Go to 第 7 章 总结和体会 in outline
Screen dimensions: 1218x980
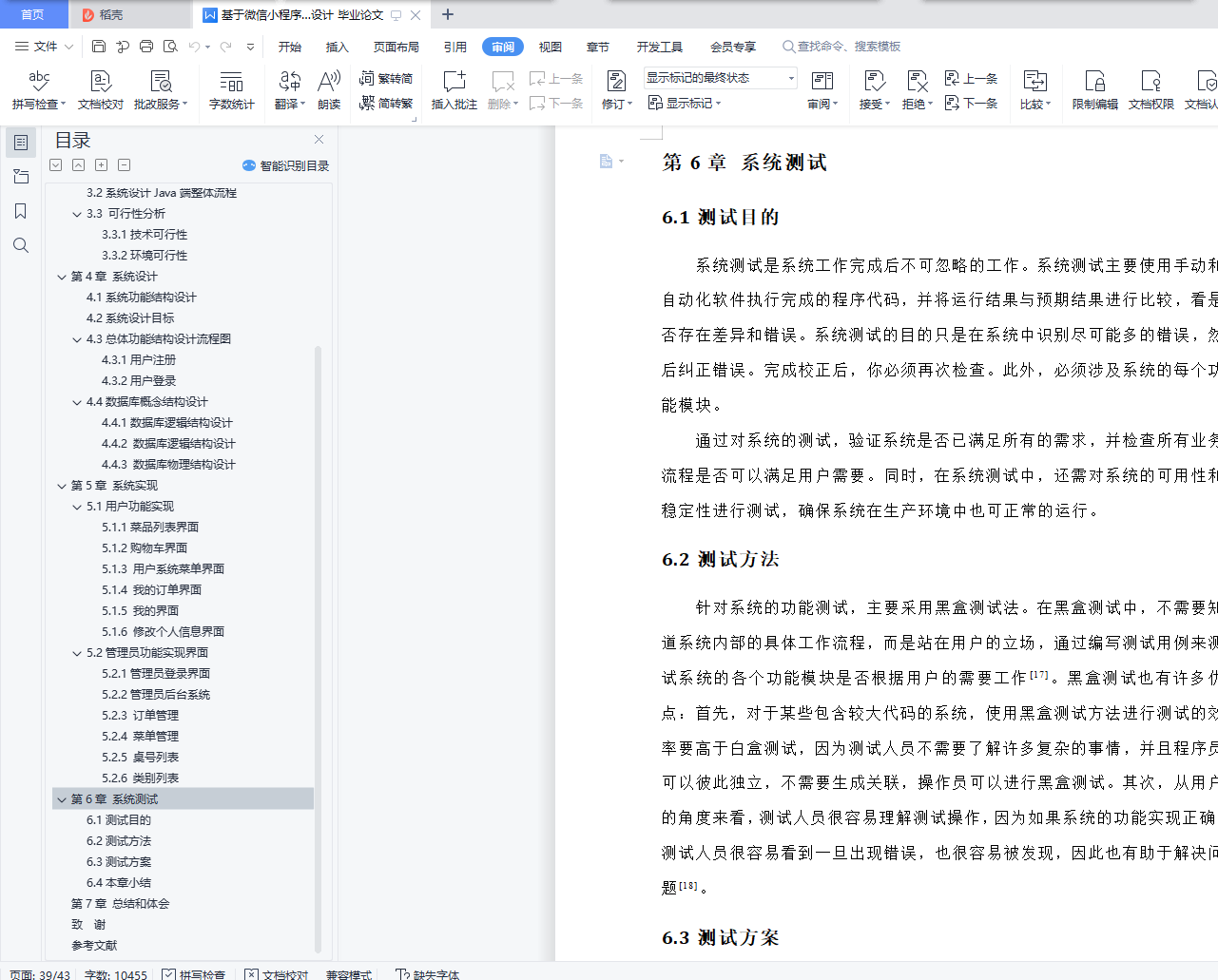click(x=120, y=904)
